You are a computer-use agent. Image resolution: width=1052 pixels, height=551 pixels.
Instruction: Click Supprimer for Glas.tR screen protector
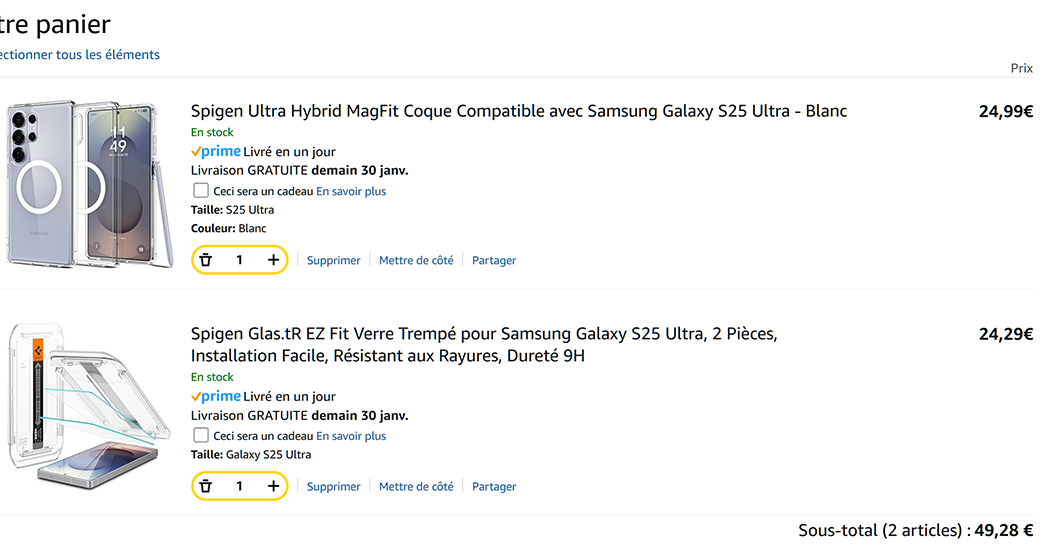[x=333, y=487]
